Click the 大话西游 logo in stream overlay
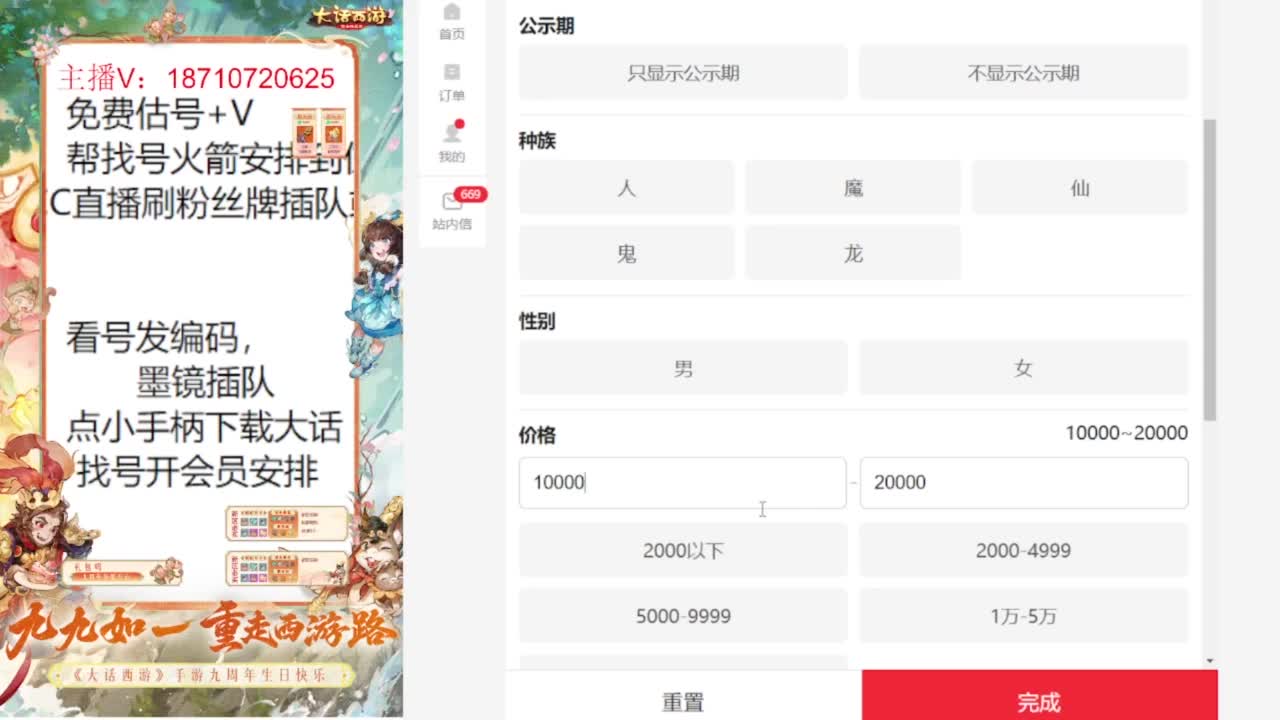The height and width of the screenshot is (720, 1280). point(350,16)
